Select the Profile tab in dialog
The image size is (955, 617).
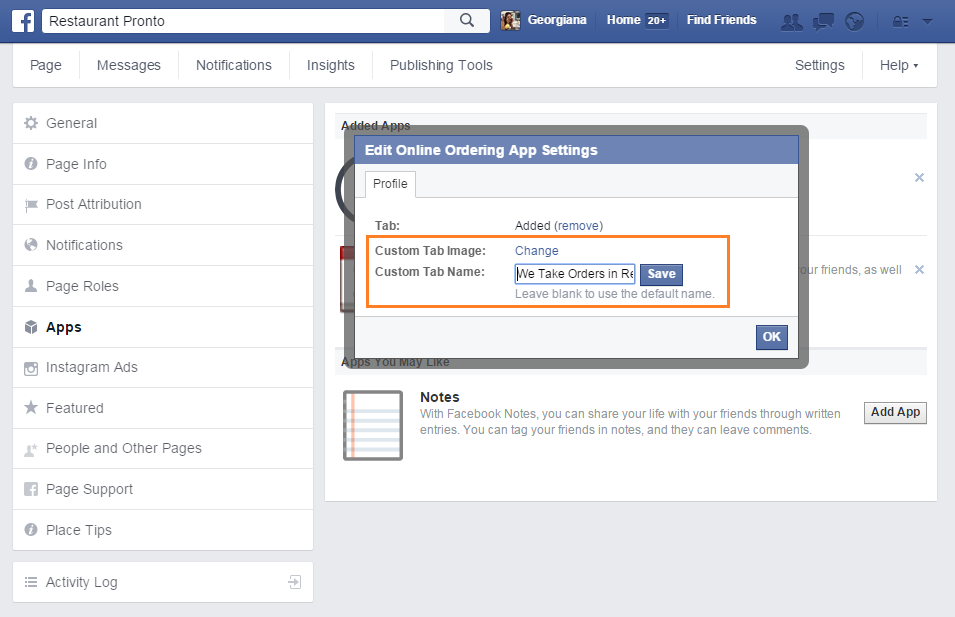pos(390,184)
